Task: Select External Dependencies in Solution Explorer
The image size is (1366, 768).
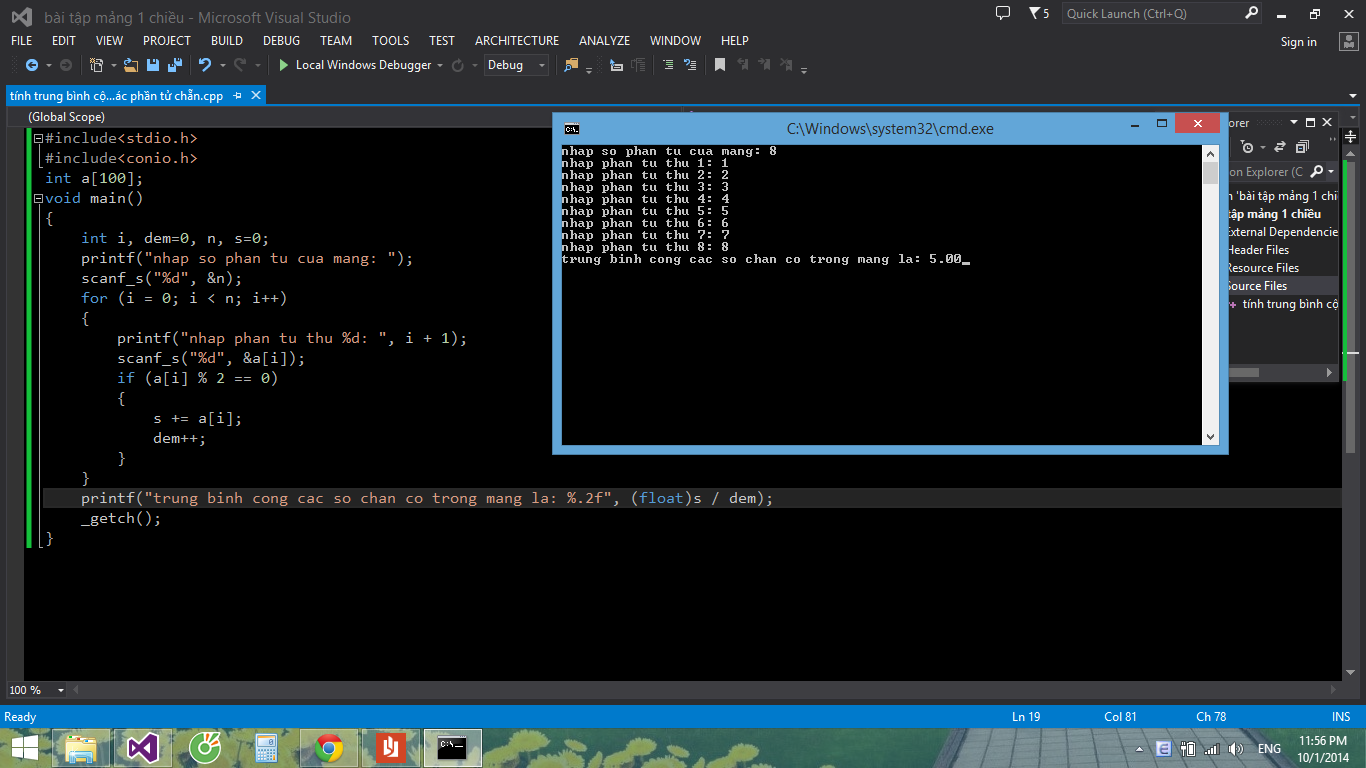Action: [1282, 232]
